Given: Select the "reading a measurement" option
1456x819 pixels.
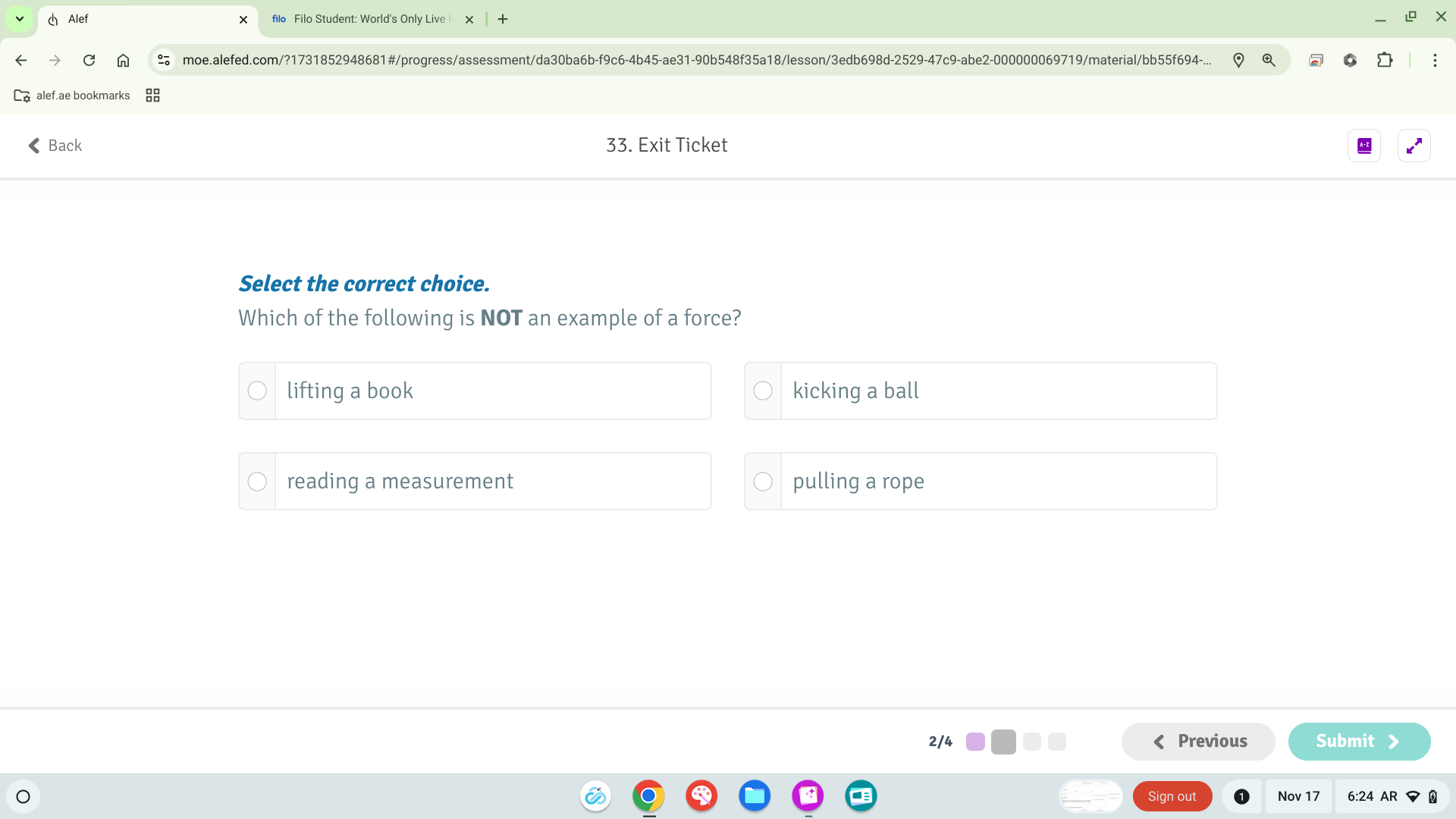Looking at the screenshot, I should (257, 482).
